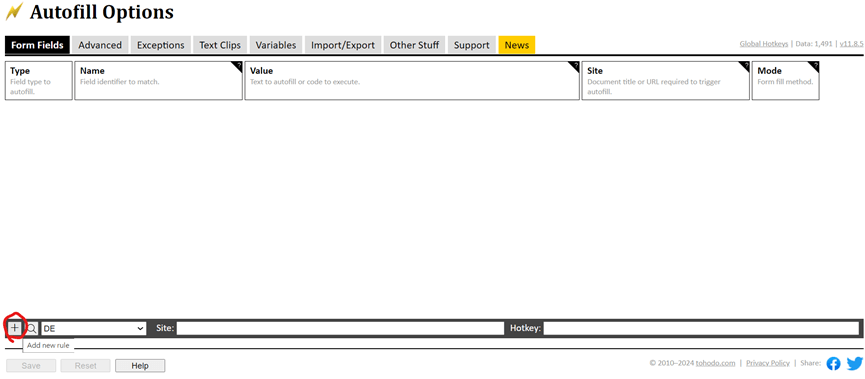Viewport: 865px width, 379px height.
Task: Open Global Hotkeys link
Action: (x=763, y=44)
